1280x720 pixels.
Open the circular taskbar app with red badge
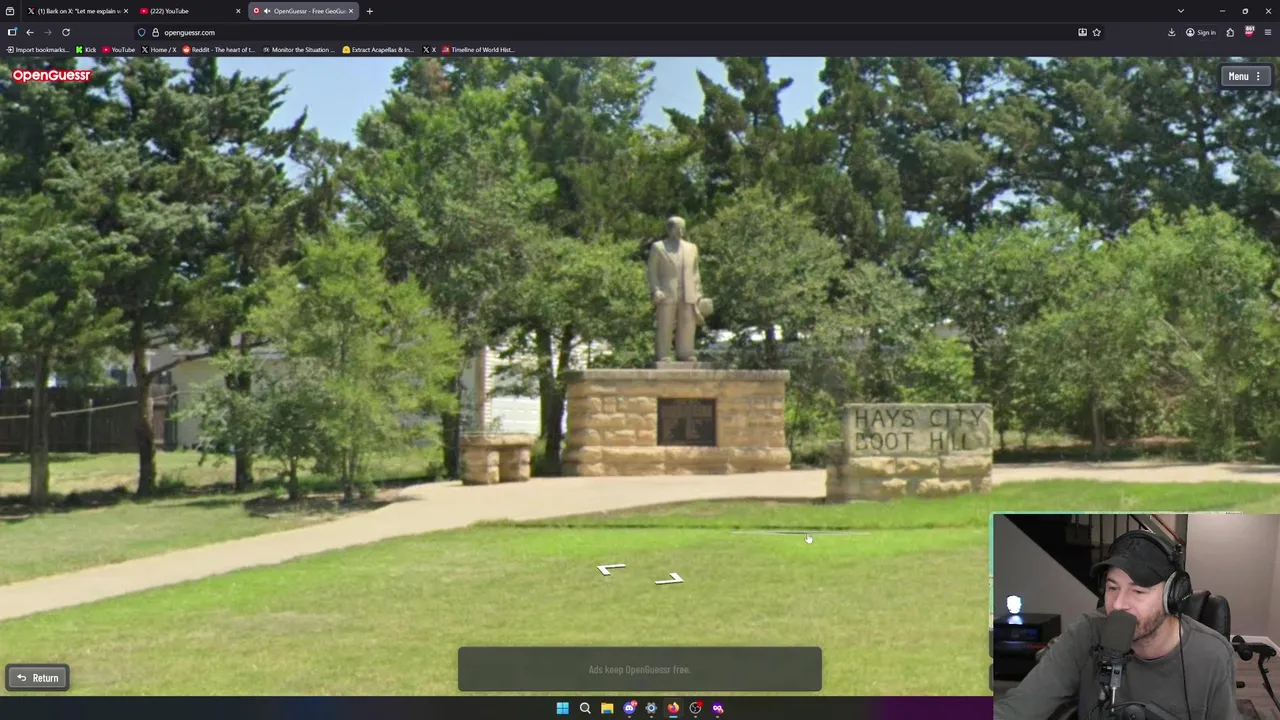[695, 708]
